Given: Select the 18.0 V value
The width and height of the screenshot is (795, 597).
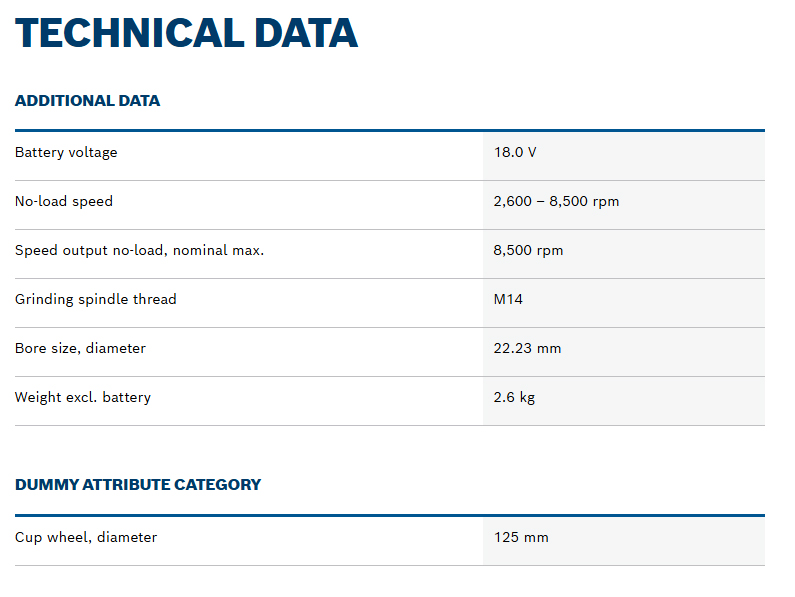Looking at the screenshot, I should 515,153.
